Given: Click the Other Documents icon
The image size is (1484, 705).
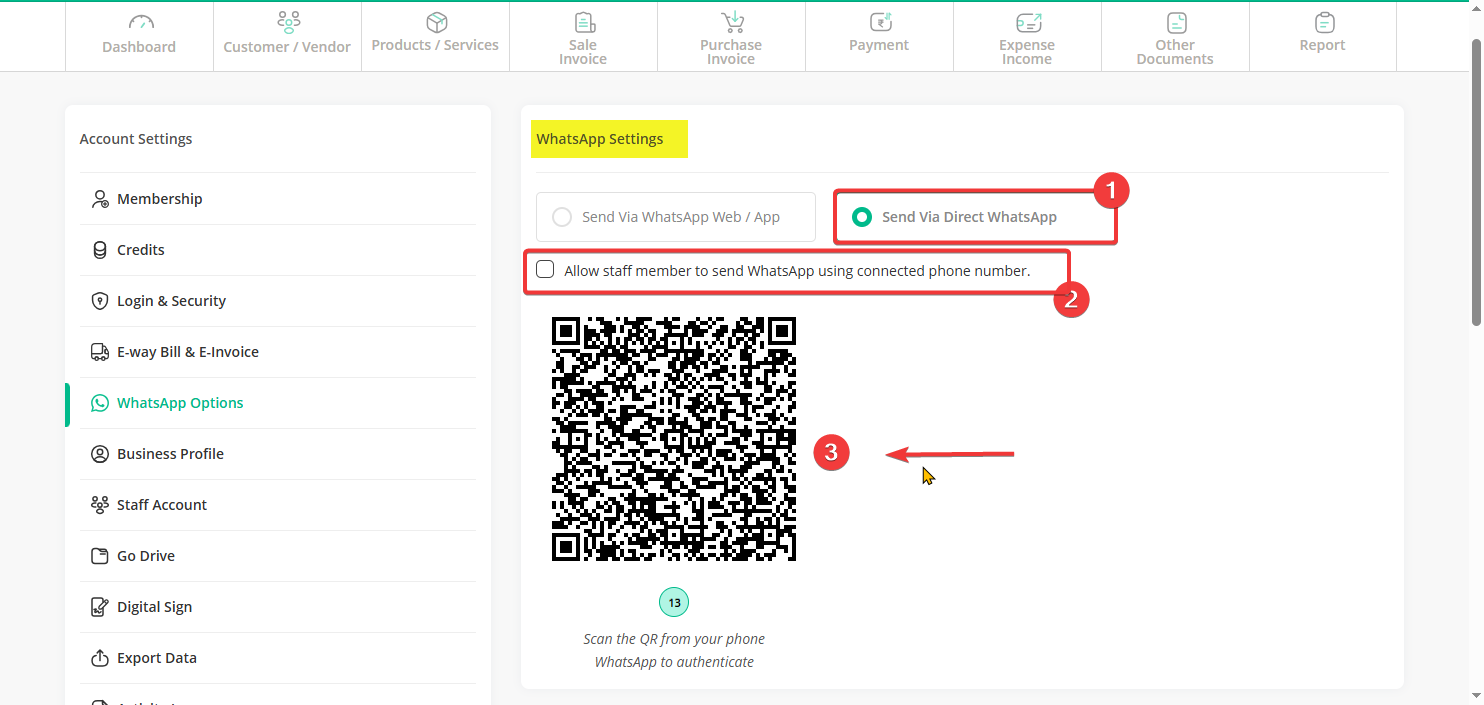Looking at the screenshot, I should 1176,22.
